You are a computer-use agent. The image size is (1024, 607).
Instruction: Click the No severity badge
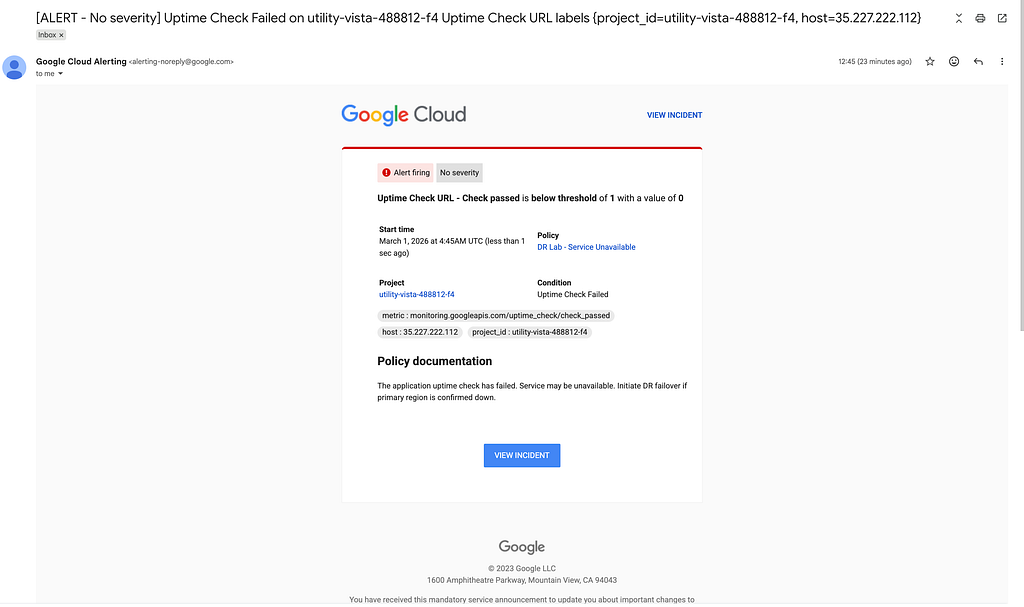(459, 172)
